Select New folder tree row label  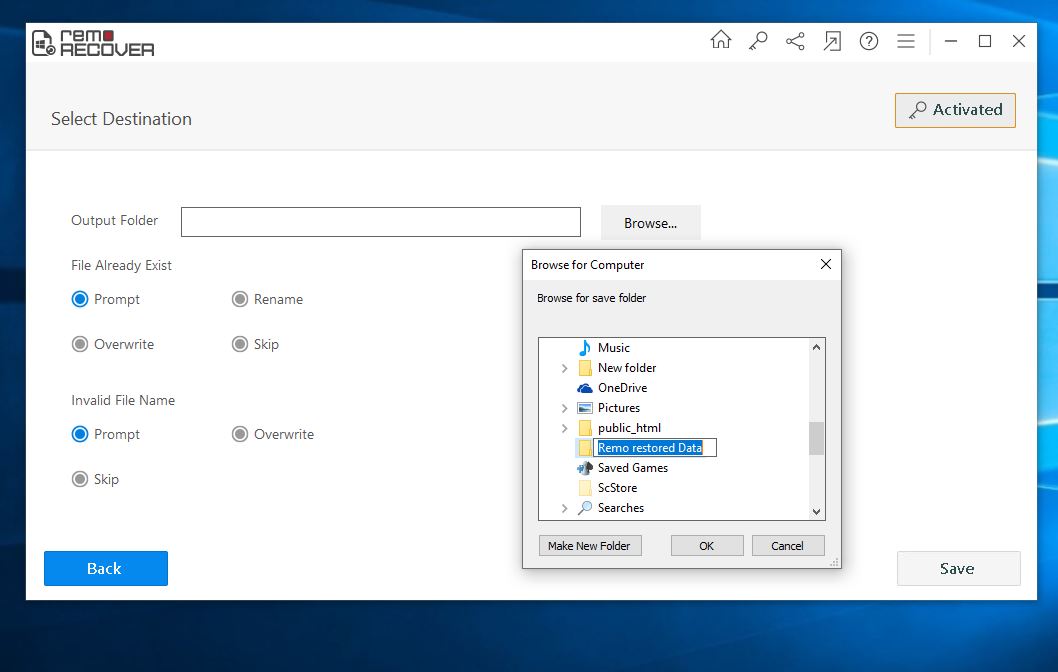(627, 368)
